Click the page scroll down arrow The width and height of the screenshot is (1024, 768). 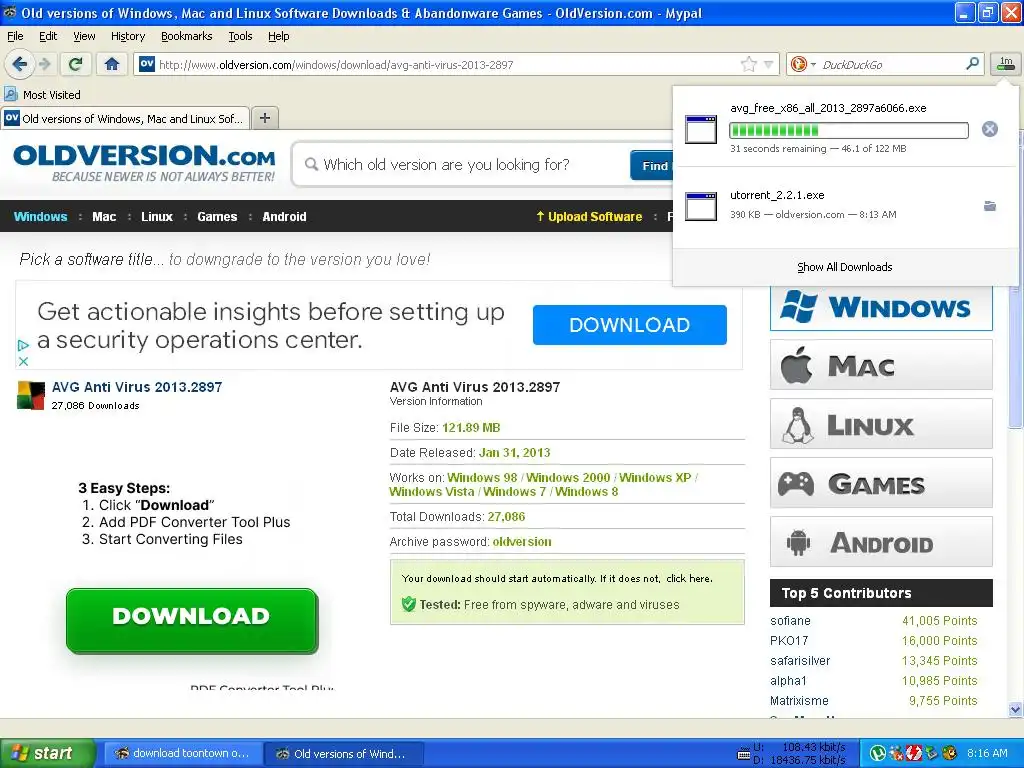(1015, 709)
